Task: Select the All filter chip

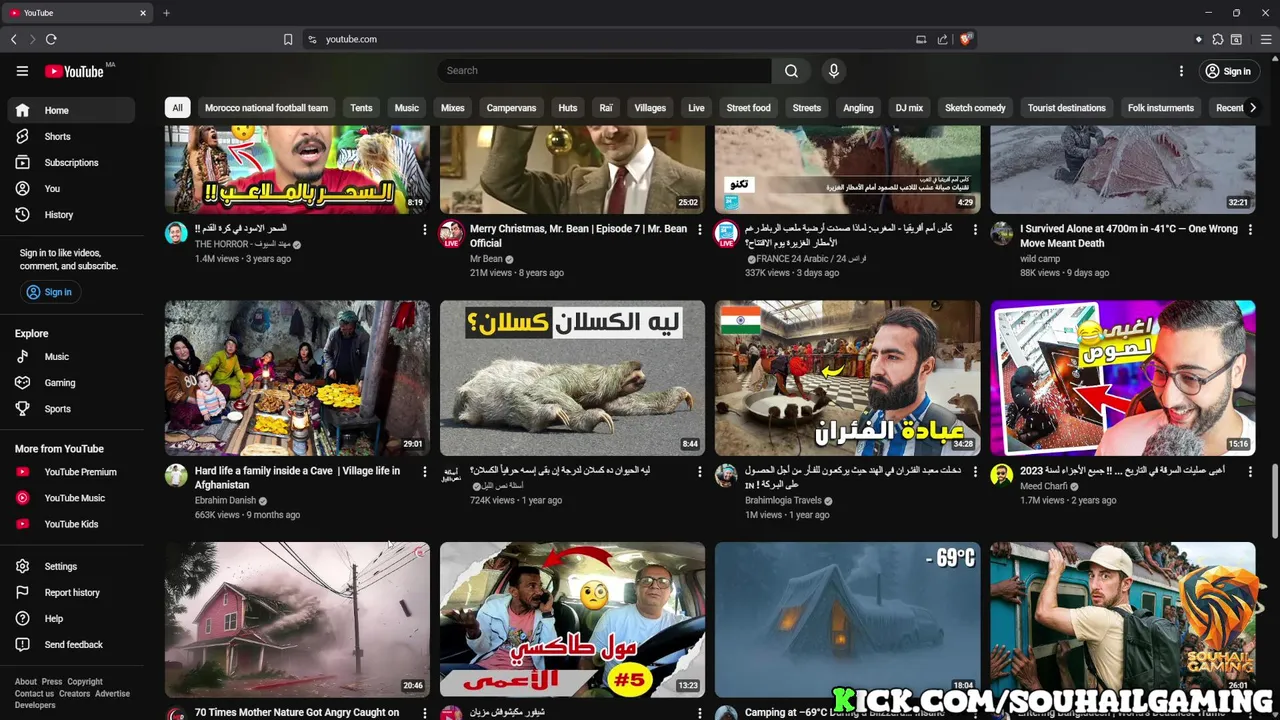Action: tap(177, 108)
